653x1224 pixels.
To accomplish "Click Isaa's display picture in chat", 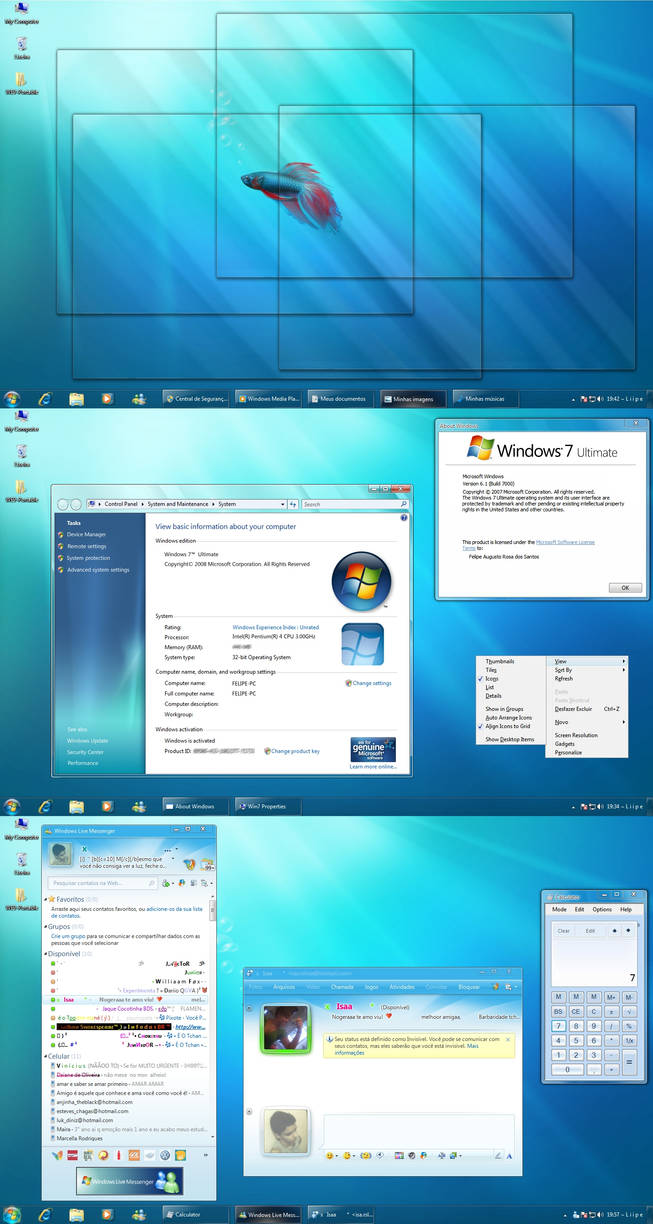I will 286,1029.
